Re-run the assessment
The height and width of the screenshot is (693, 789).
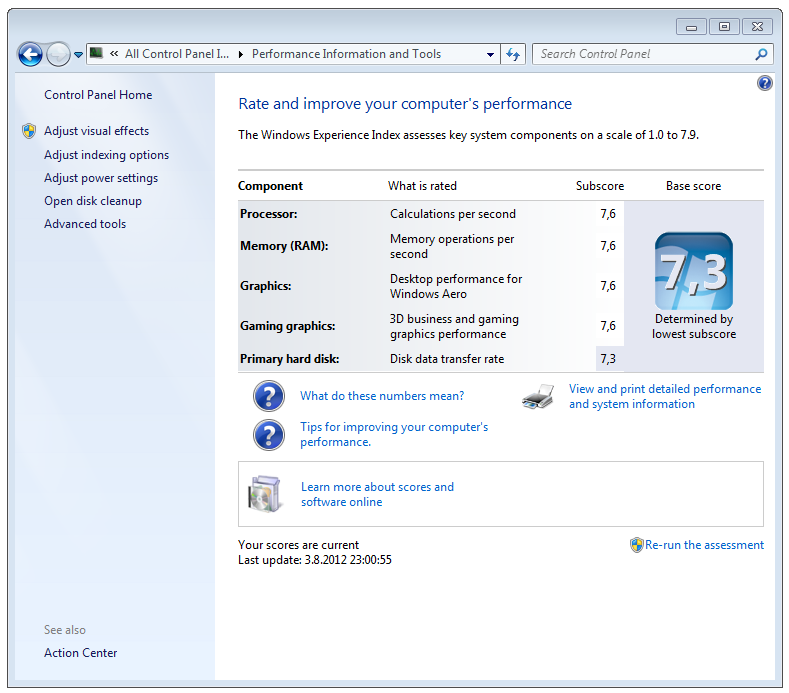pyautogui.click(x=704, y=545)
